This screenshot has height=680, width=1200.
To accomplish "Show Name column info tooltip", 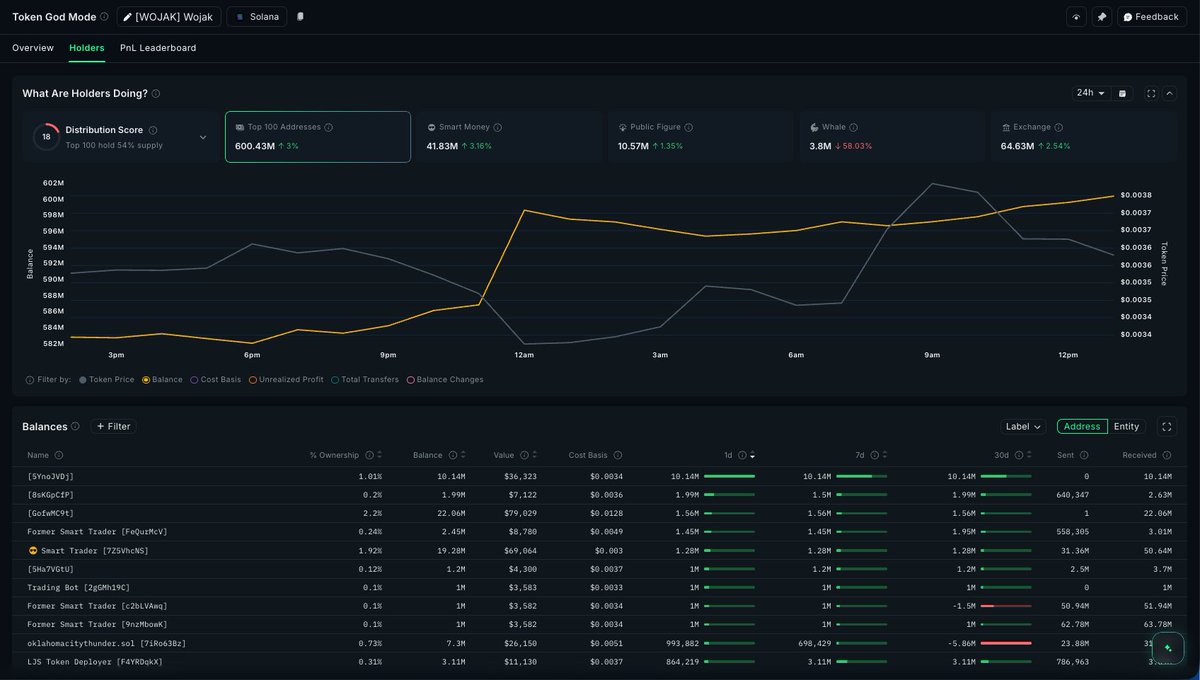I will tap(59, 455).
